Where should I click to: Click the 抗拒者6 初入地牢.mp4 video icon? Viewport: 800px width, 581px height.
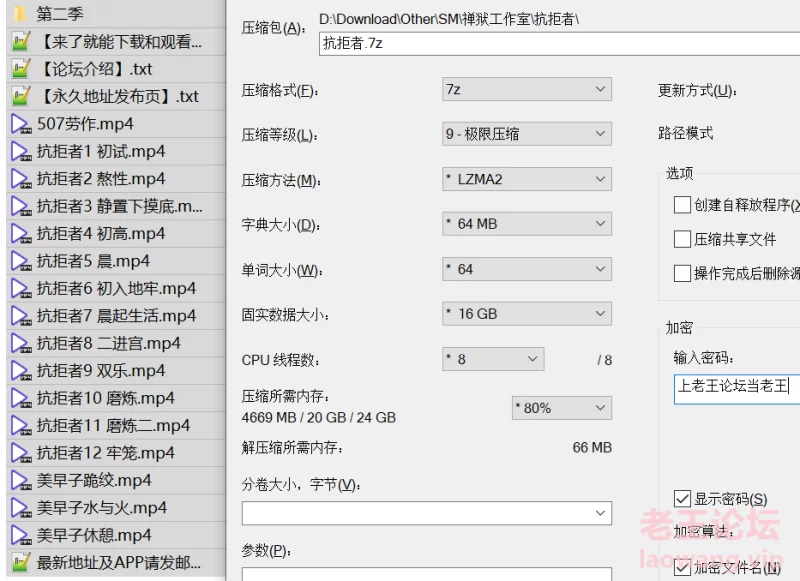tap(21, 289)
